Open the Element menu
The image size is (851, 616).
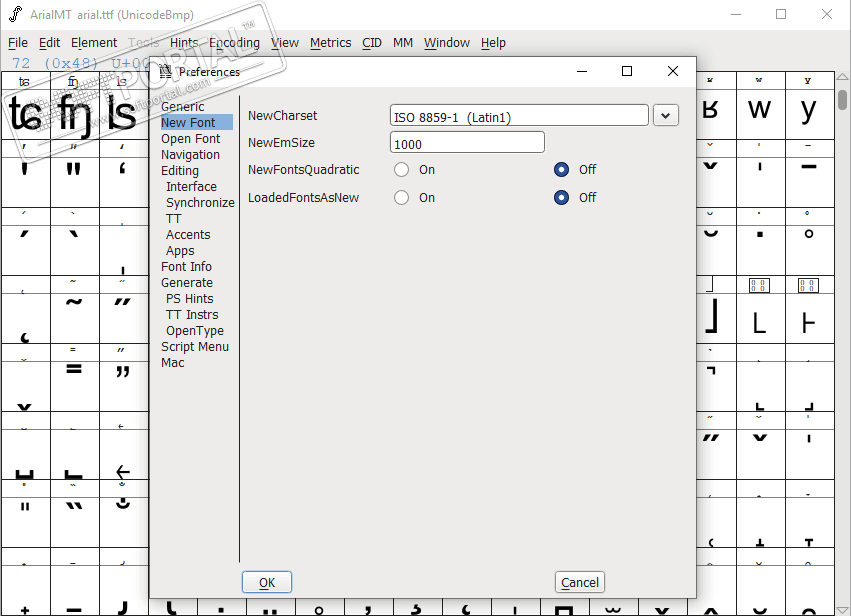(x=94, y=43)
